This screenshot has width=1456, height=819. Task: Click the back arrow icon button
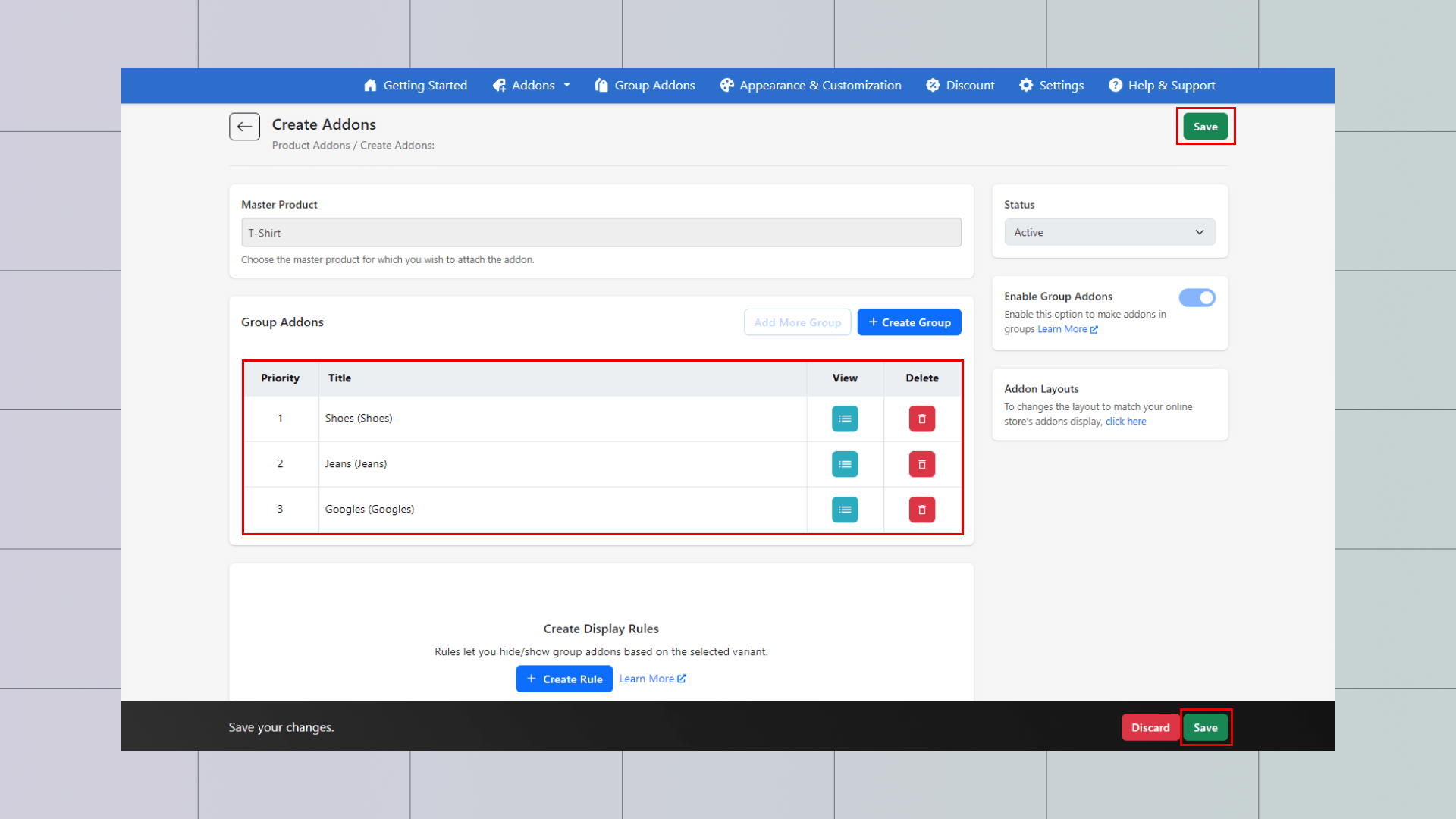click(x=244, y=127)
